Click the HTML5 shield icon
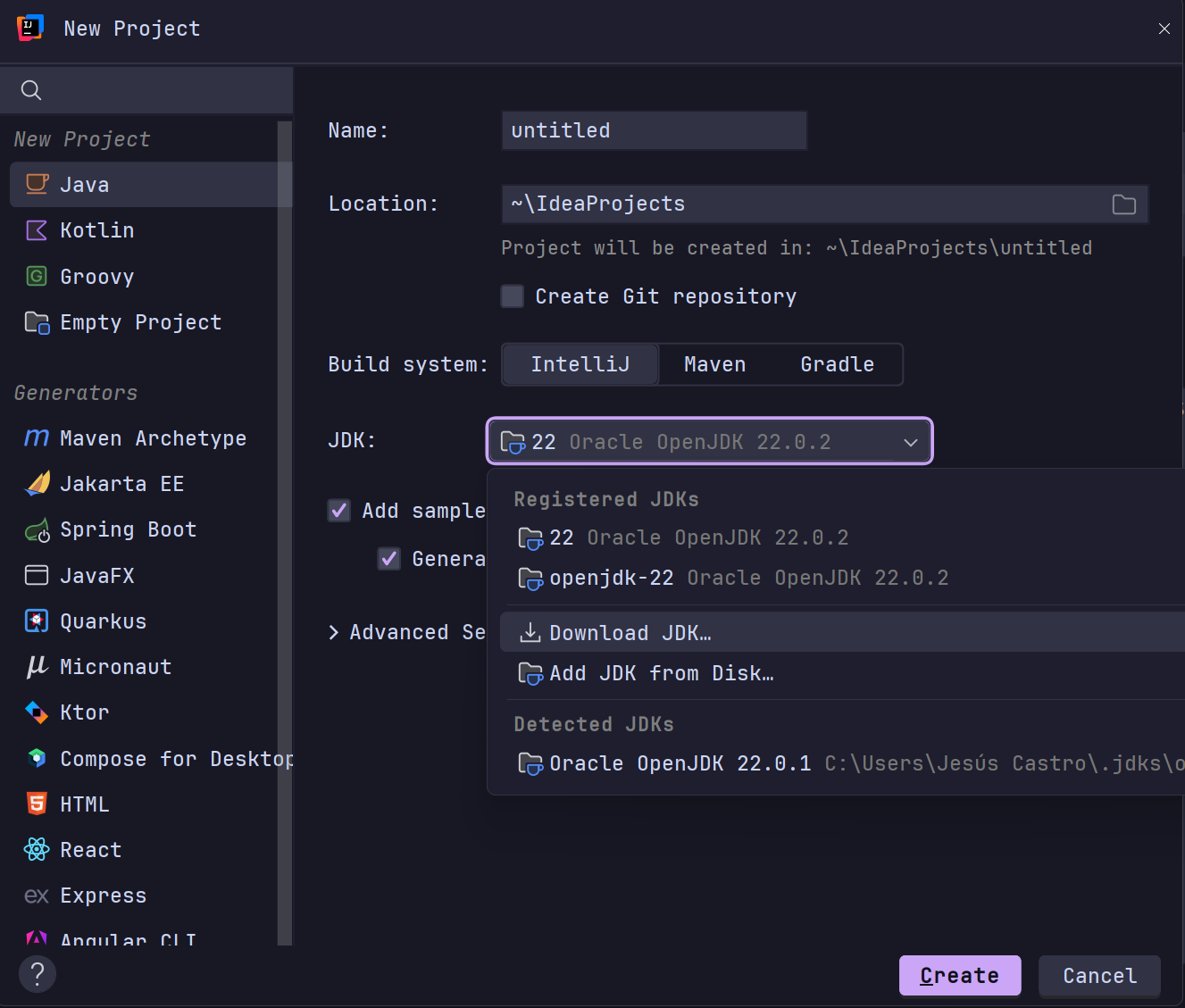Viewport: 1185px width, 1008px height. [37, 804]
